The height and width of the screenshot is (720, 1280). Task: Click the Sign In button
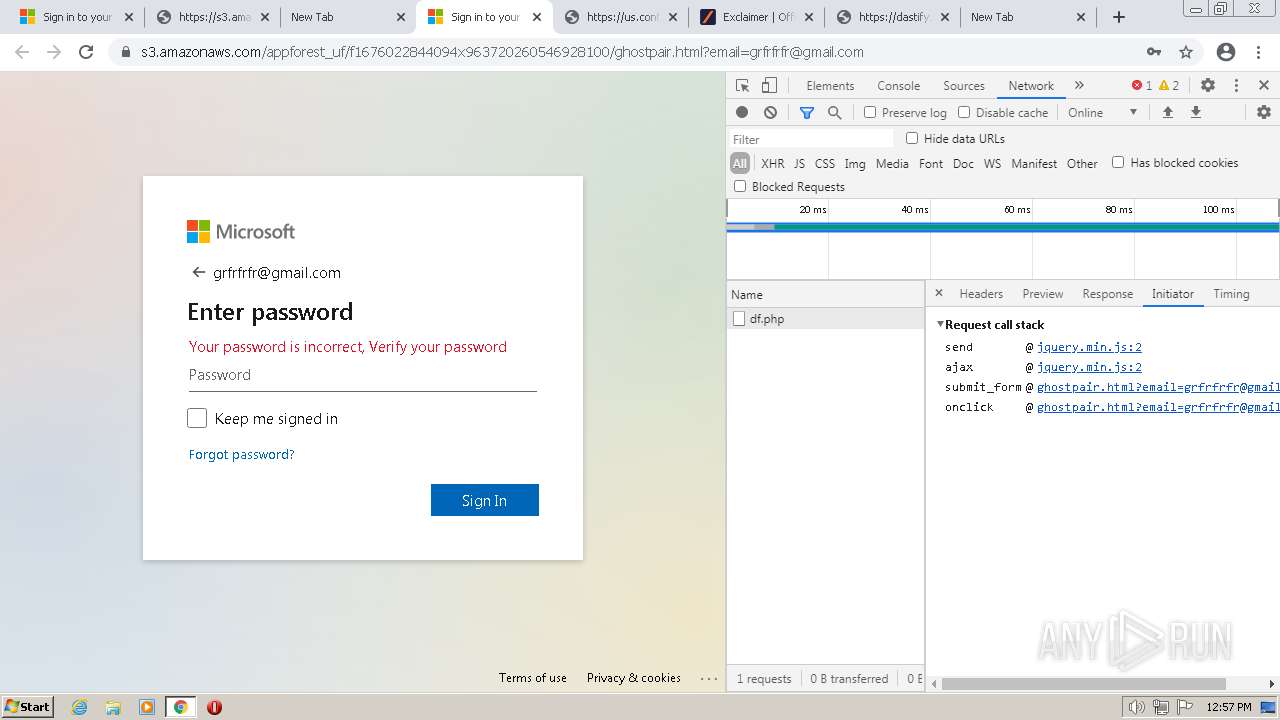click(485, 500)
